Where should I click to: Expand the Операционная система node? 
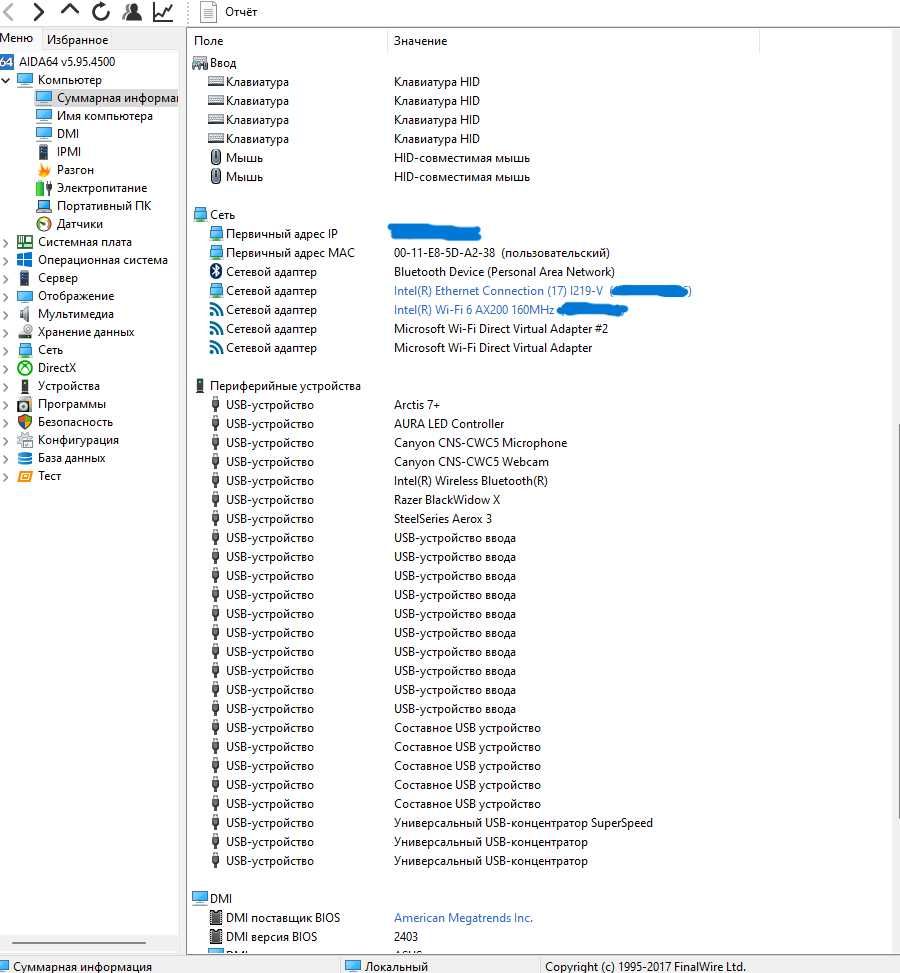[x=6, y=261]
